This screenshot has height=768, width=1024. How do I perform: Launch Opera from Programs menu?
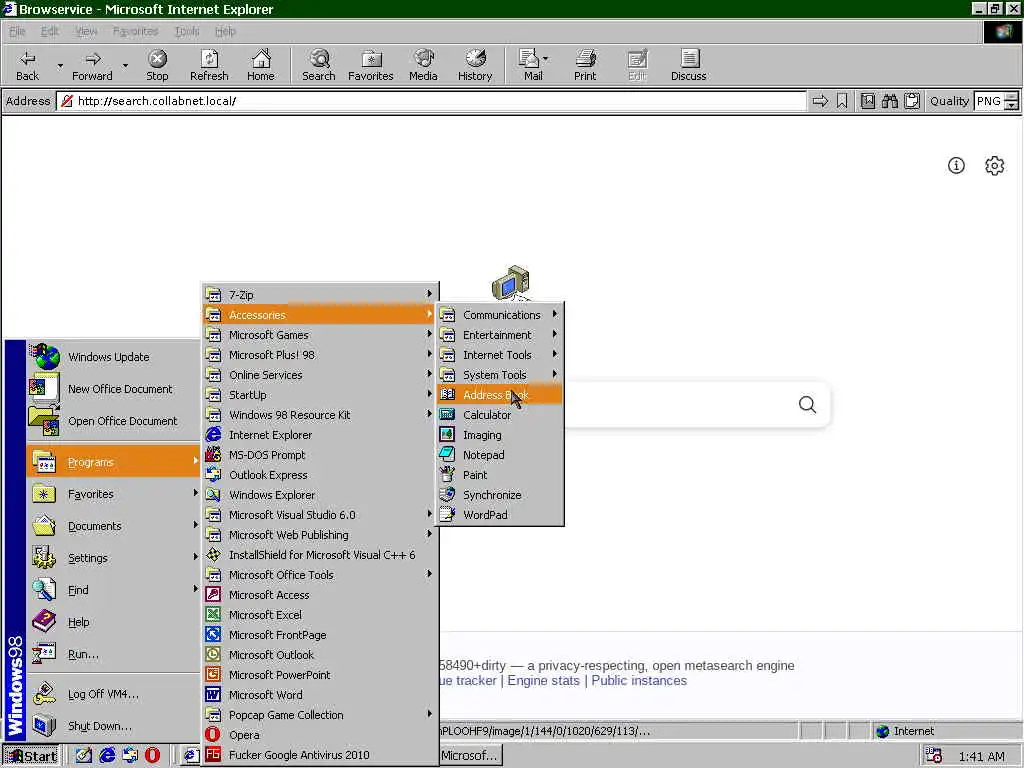coord(319,735)
